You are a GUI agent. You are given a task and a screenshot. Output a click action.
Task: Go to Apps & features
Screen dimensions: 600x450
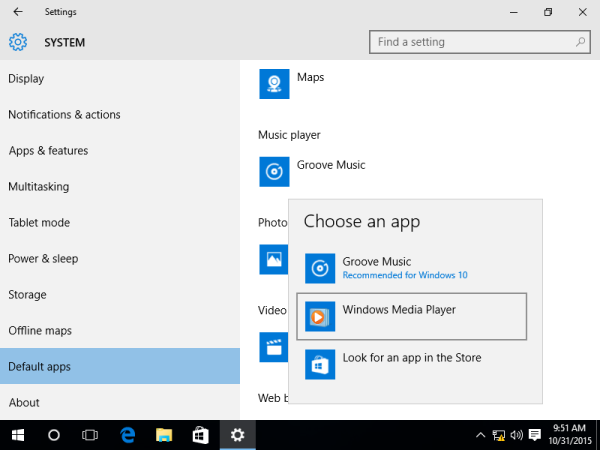120,150
